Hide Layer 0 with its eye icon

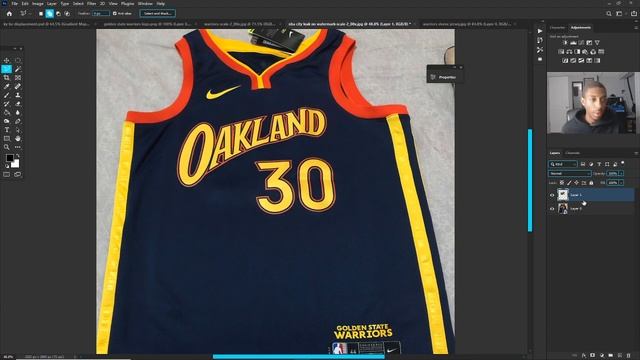coord(552,209)
